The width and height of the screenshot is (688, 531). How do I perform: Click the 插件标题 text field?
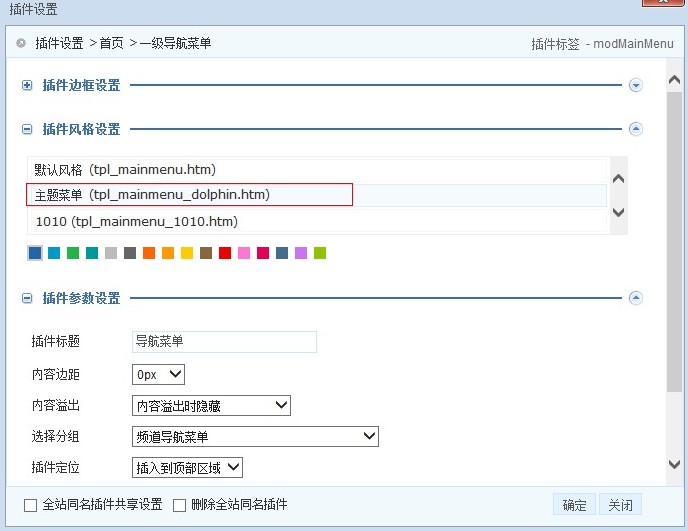224,342
